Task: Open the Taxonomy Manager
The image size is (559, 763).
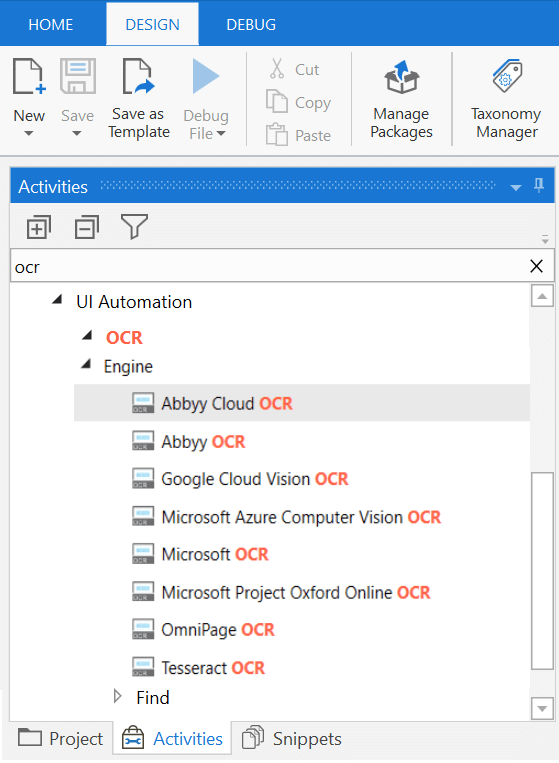Action: click(506, 100)
